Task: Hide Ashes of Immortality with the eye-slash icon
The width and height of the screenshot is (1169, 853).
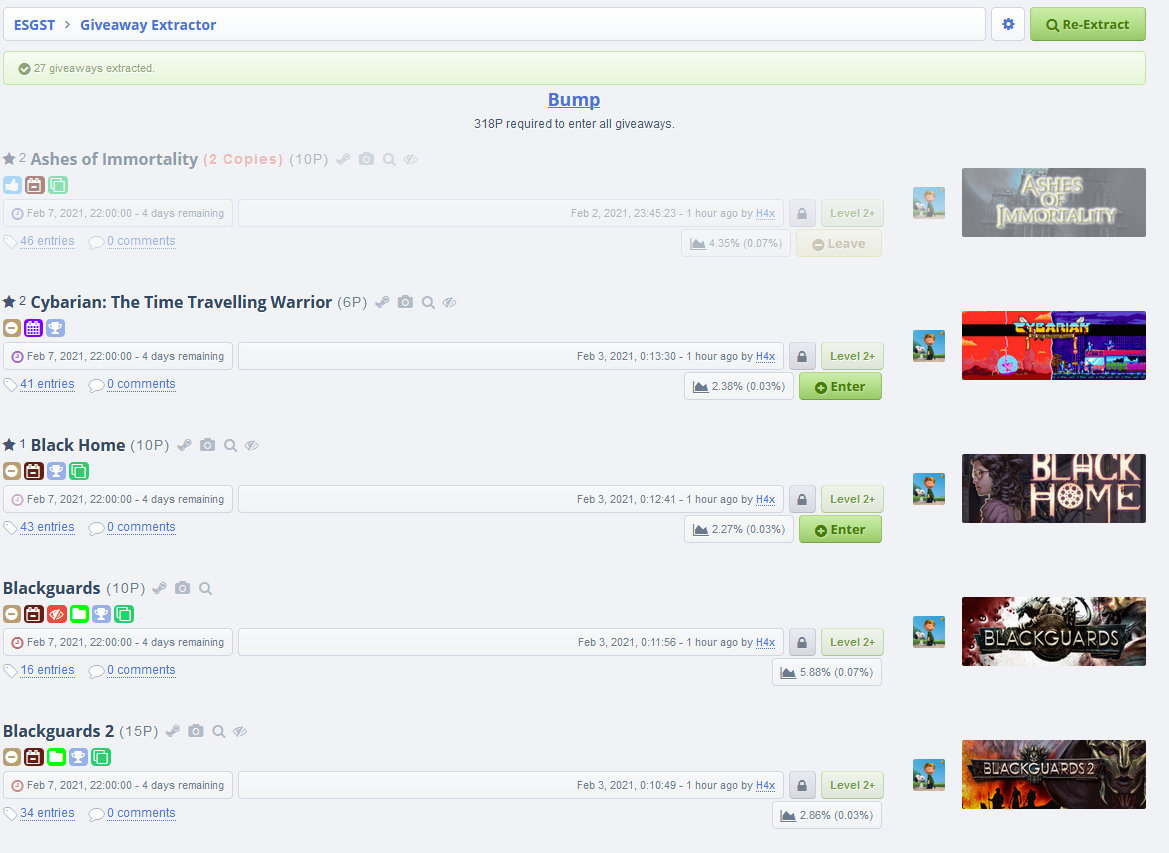Action: (x=410, y=159)
